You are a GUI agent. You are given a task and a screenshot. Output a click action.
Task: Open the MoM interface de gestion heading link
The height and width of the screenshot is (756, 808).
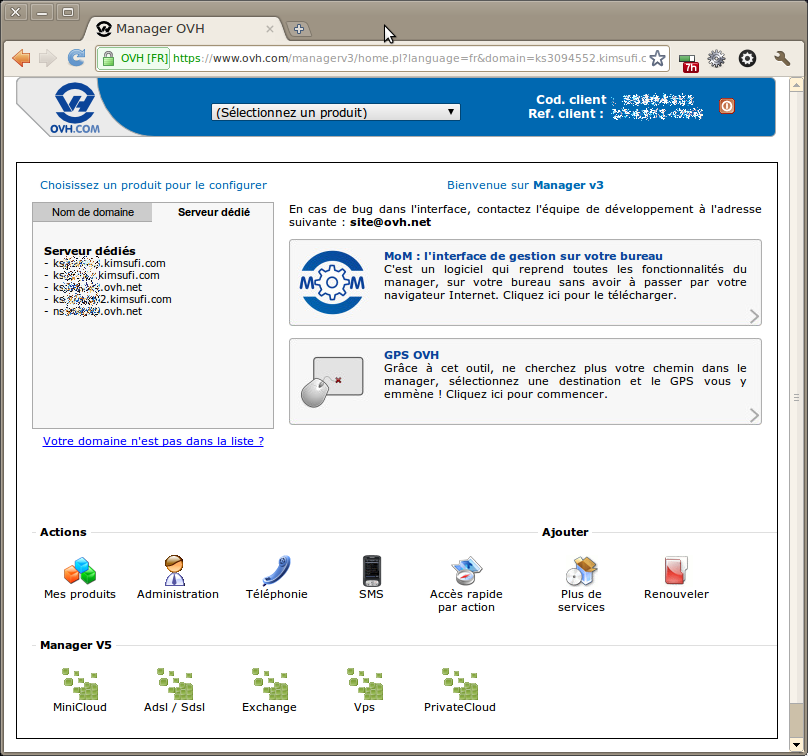click(523, 256)
